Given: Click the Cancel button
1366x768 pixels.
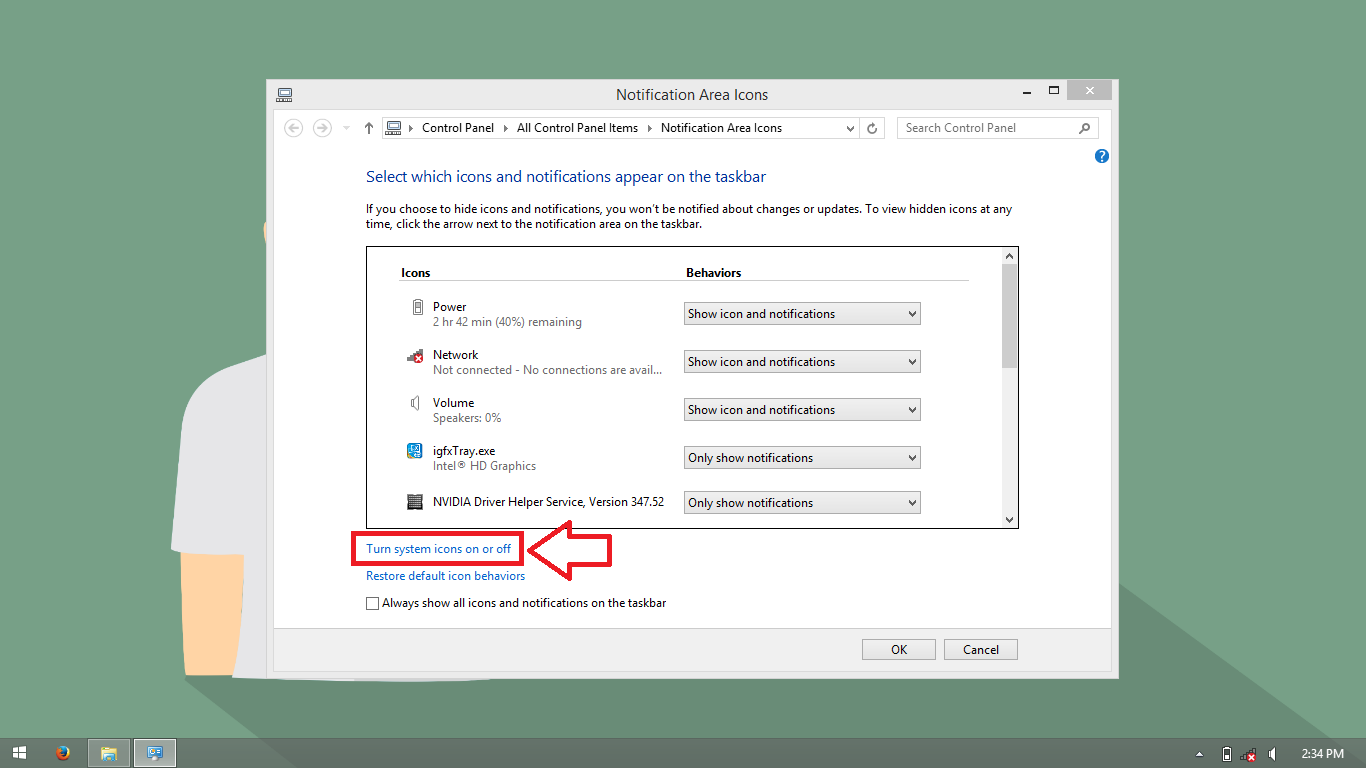Looking at the screenshot, I should pos(981,650).
